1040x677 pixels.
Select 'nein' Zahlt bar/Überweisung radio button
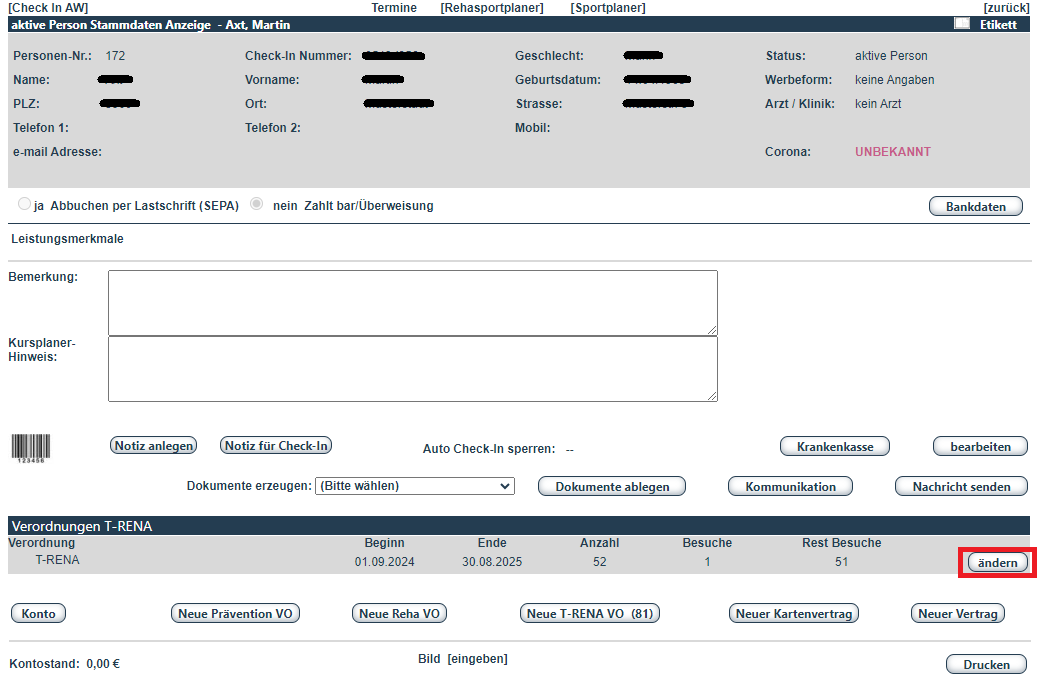(x=257, y=205)
